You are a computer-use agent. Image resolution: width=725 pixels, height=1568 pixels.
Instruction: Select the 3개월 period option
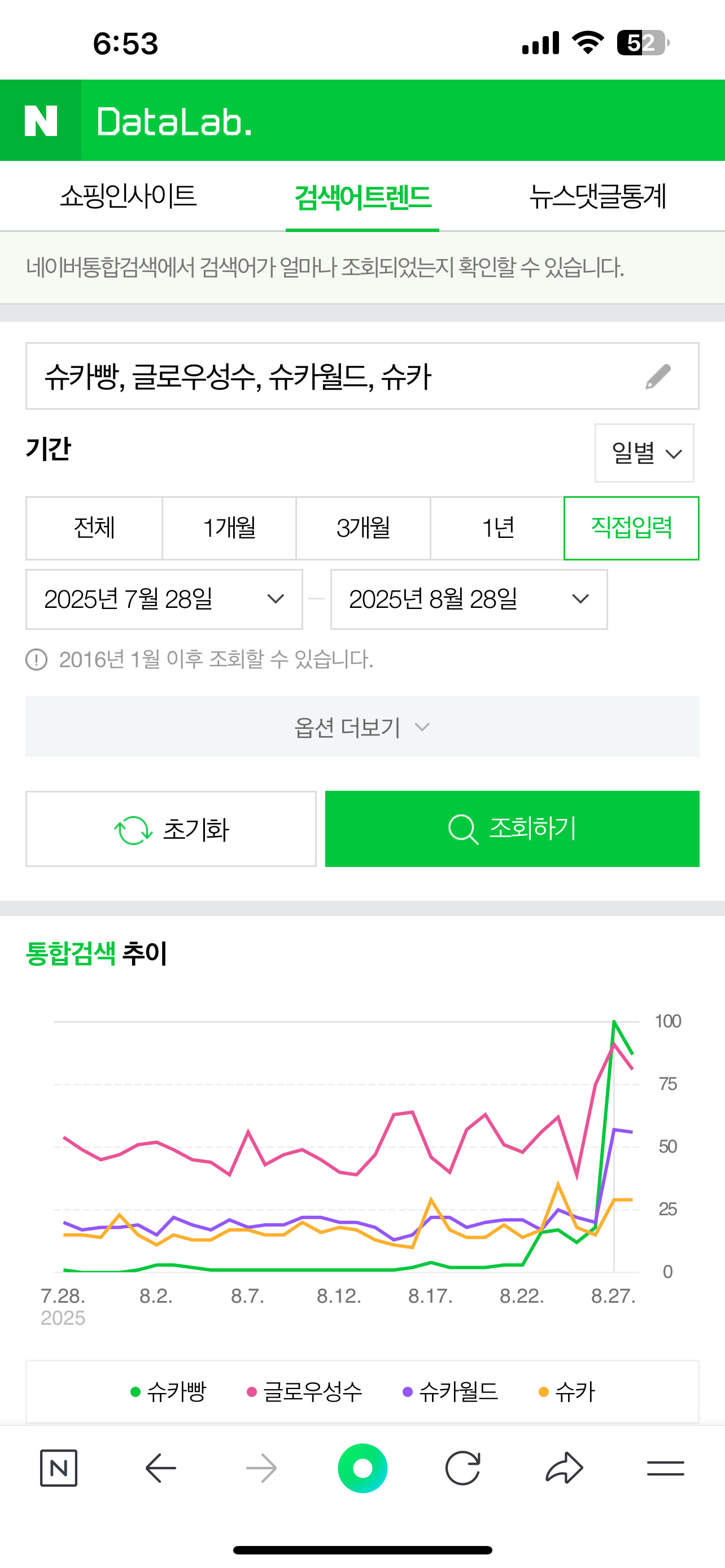(x=363, y=528)
